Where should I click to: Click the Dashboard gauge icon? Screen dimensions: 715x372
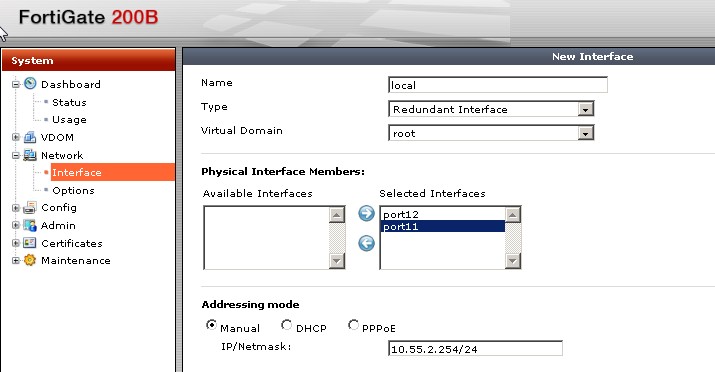click(30, 83)
